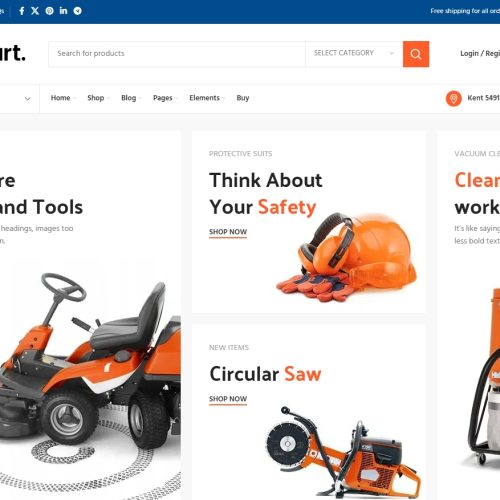The height and width of the screenshot is (500, 500).
Task: Open the Shop menu
Action: click(96, 98)
